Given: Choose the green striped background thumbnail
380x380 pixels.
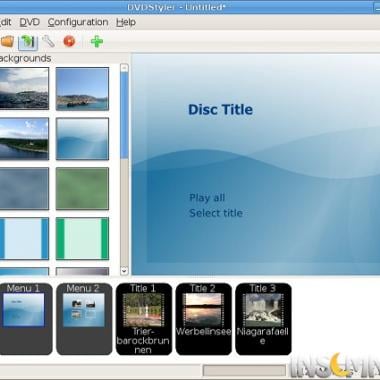Looking at the screenshot, I should click(x=82, y=238).
